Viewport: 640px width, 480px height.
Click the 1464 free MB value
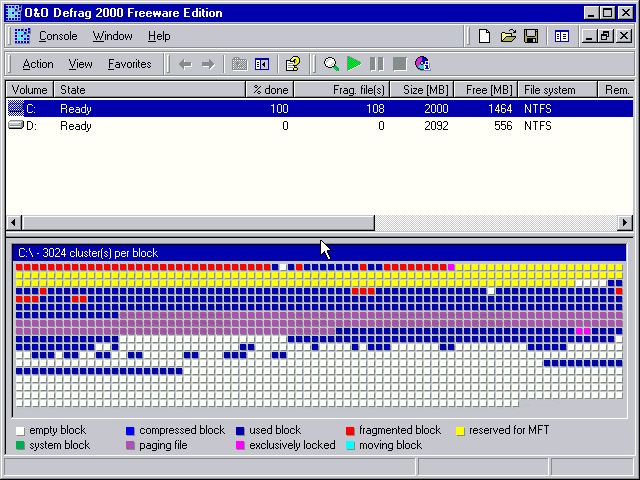[500, 109]
